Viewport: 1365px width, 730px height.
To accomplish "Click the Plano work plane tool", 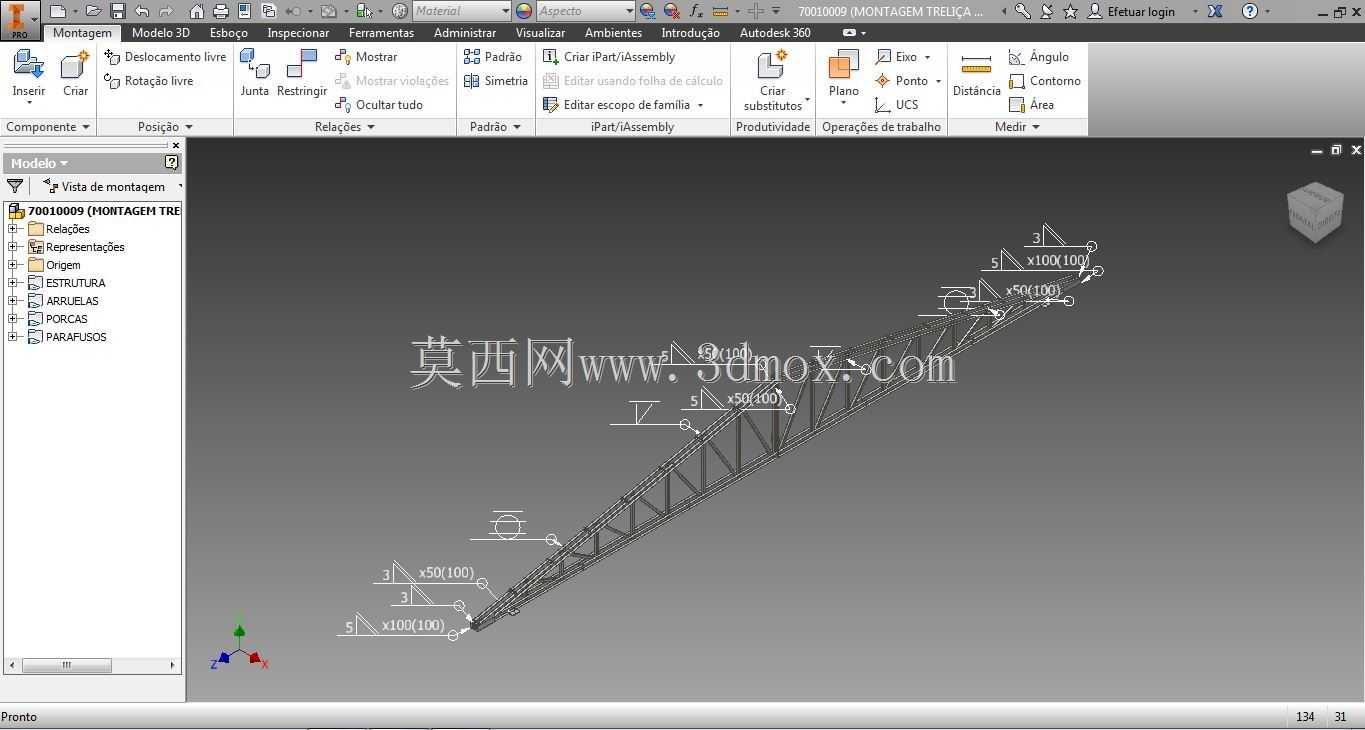I will (x=844, y=75).
